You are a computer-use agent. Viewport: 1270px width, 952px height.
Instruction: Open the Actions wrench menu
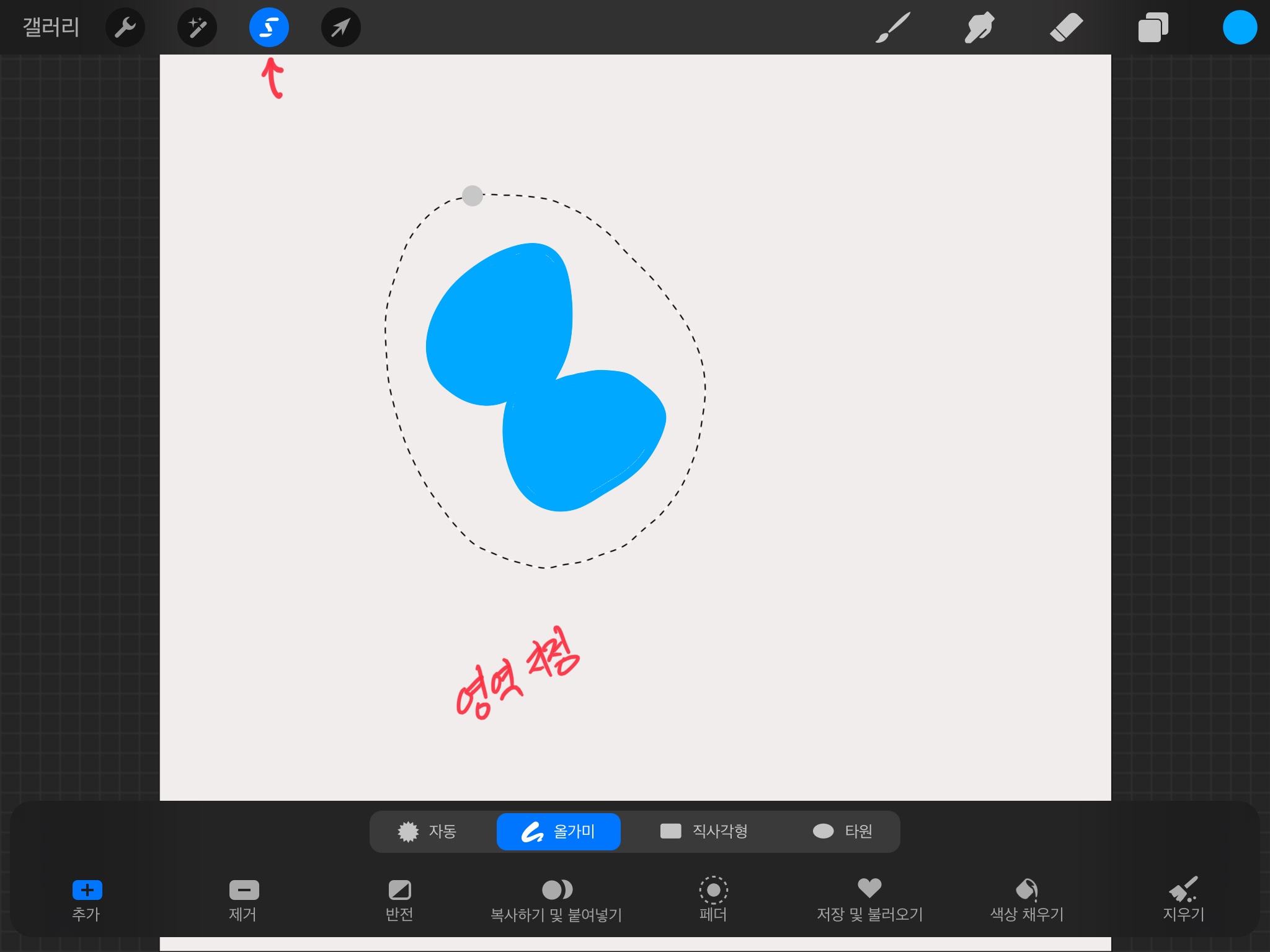point(125,27)
